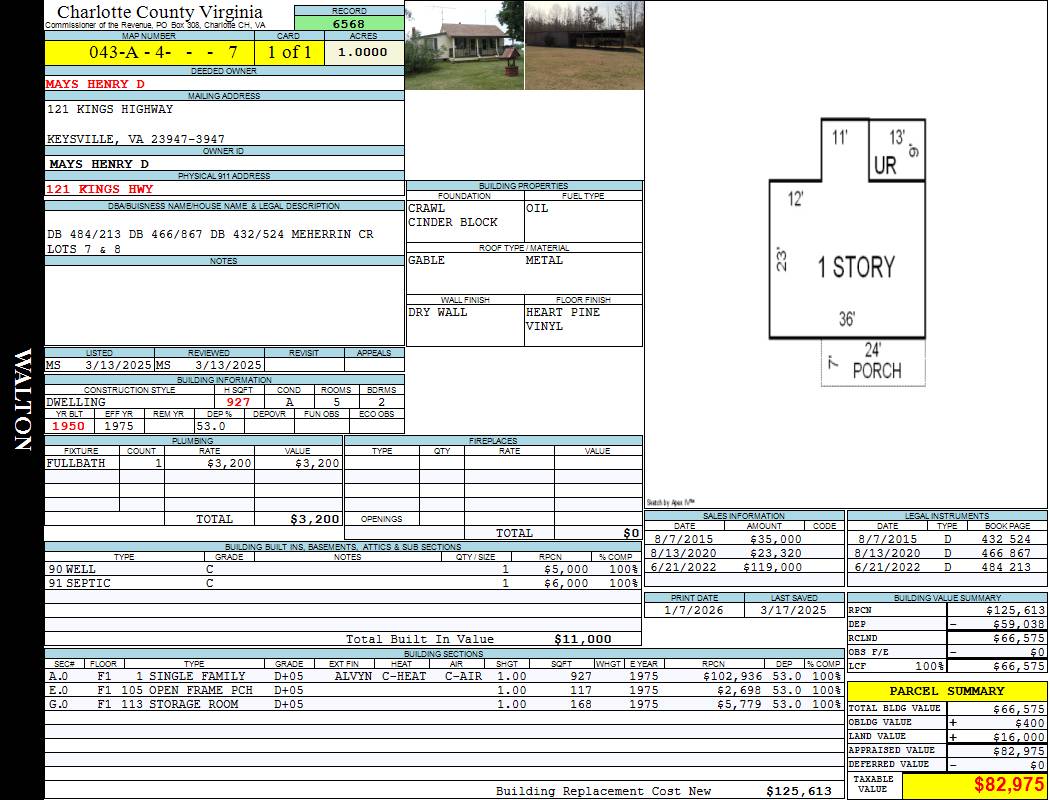The width and height of the screenshot is (1050, 800).
Task: Click the acres value 1.0000
Action: (362, 52)
